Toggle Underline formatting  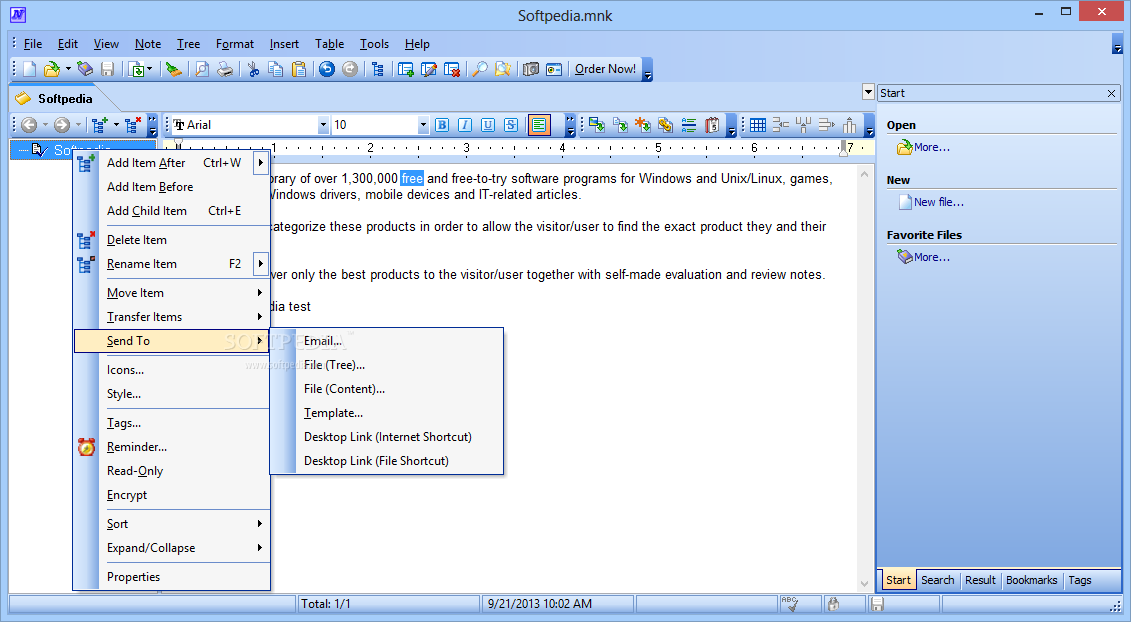[x=488, y=125]
